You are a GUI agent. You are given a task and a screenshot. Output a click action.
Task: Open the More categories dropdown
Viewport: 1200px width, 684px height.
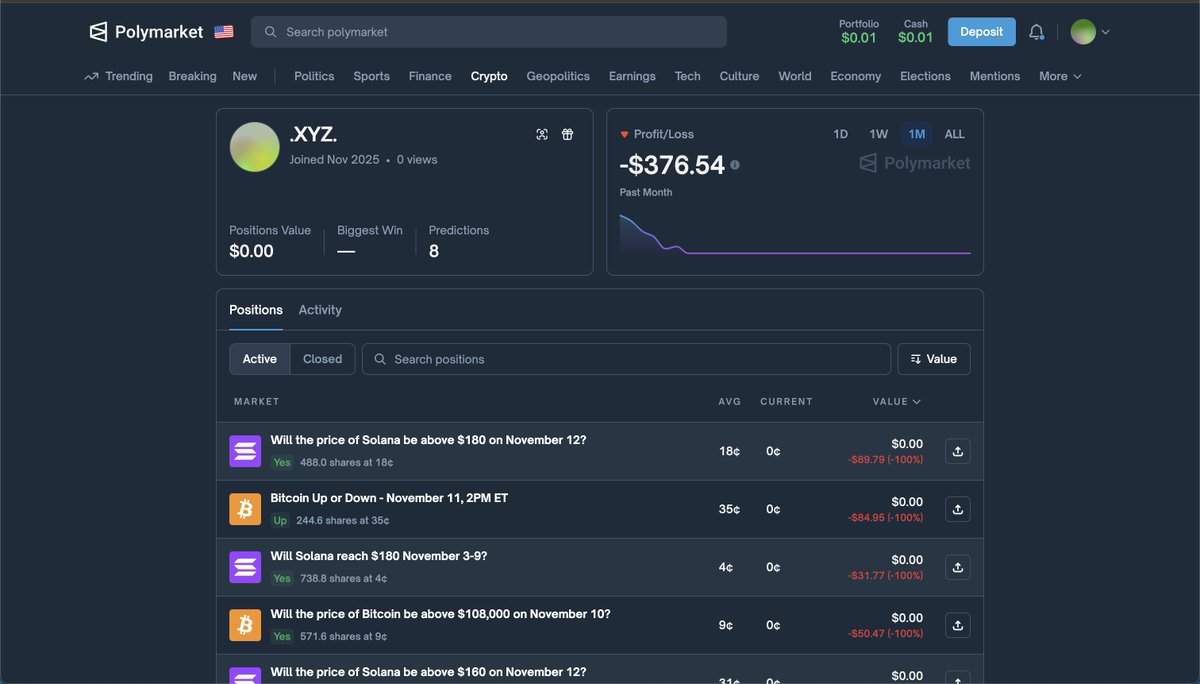click(1060, 76)
